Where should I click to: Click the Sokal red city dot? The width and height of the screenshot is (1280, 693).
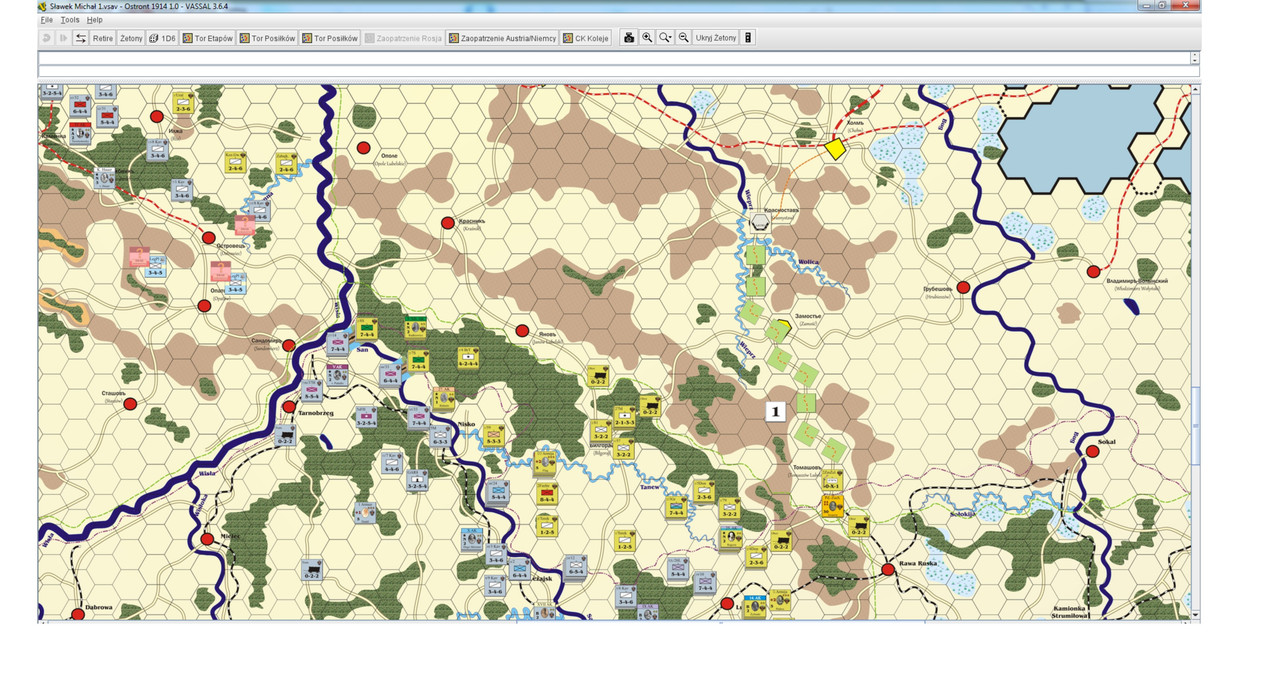(x=1093, y=452)
